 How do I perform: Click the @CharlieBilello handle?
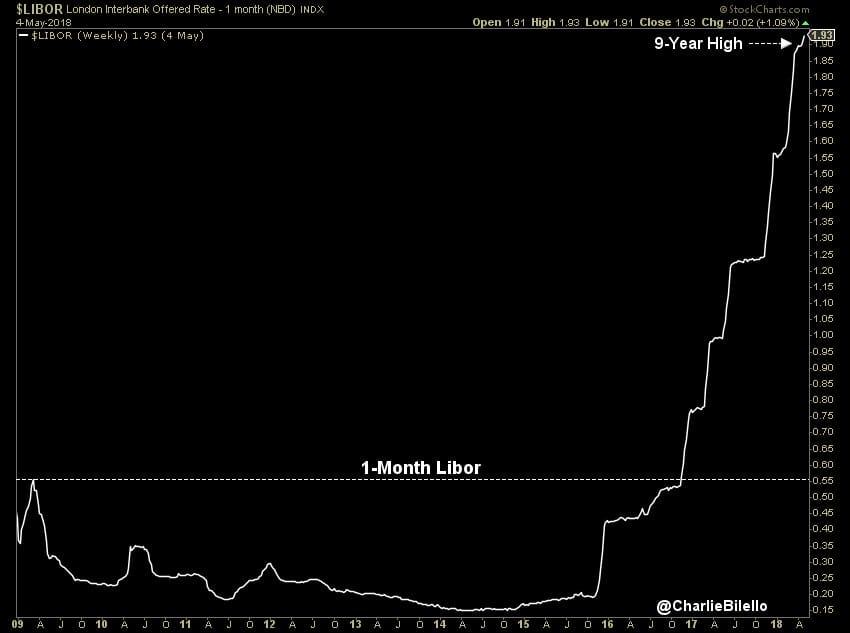(712, 606)
